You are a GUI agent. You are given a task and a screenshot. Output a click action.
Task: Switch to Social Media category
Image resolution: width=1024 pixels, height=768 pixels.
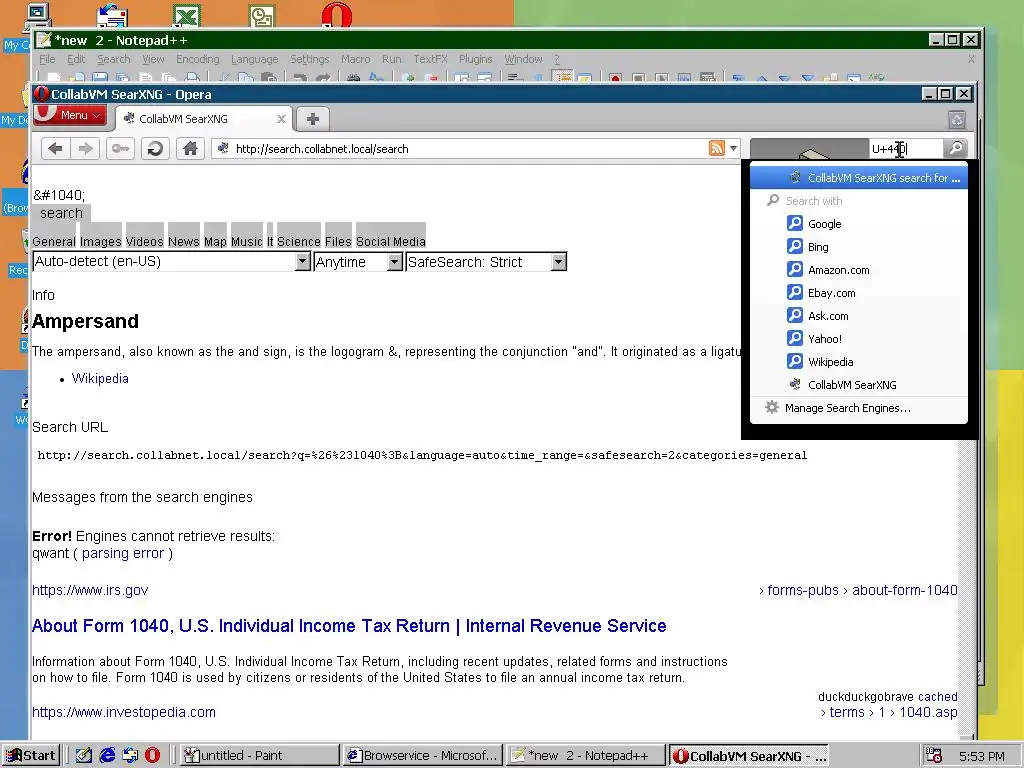[x=391, y=242]
